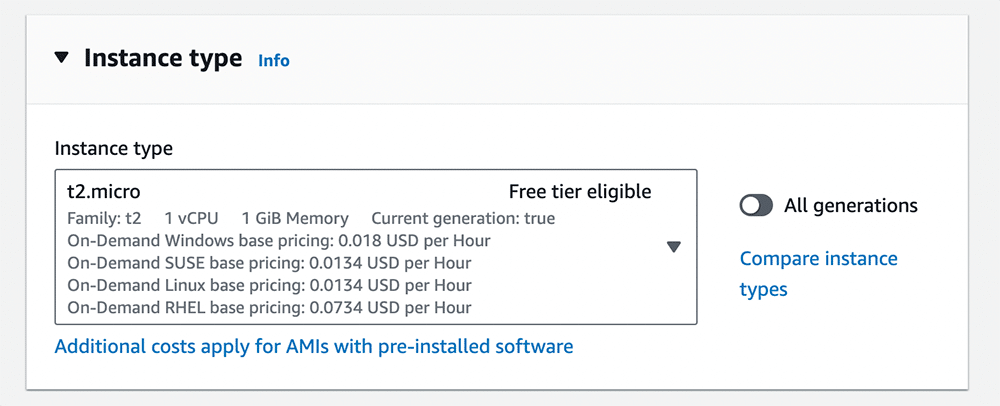The width and height of the screenshot is (1000, 406).
Task: Click the Instance type section heading
Action: (163, 58)
